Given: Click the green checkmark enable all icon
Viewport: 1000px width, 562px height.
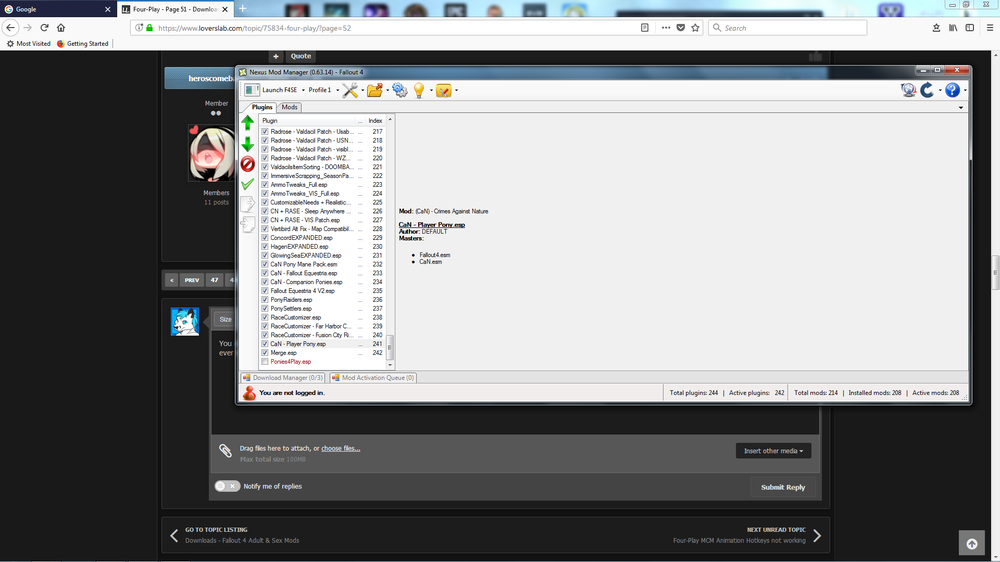Looking at the screenshot, I should 247,184.
